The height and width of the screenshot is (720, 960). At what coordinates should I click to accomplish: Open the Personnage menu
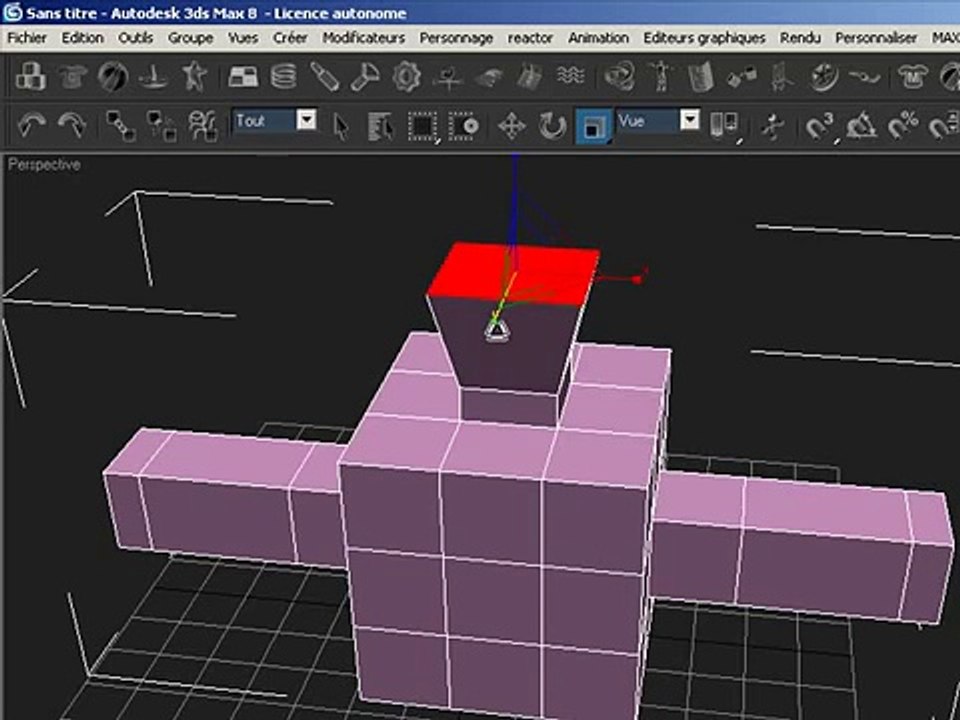pos(456,38)
